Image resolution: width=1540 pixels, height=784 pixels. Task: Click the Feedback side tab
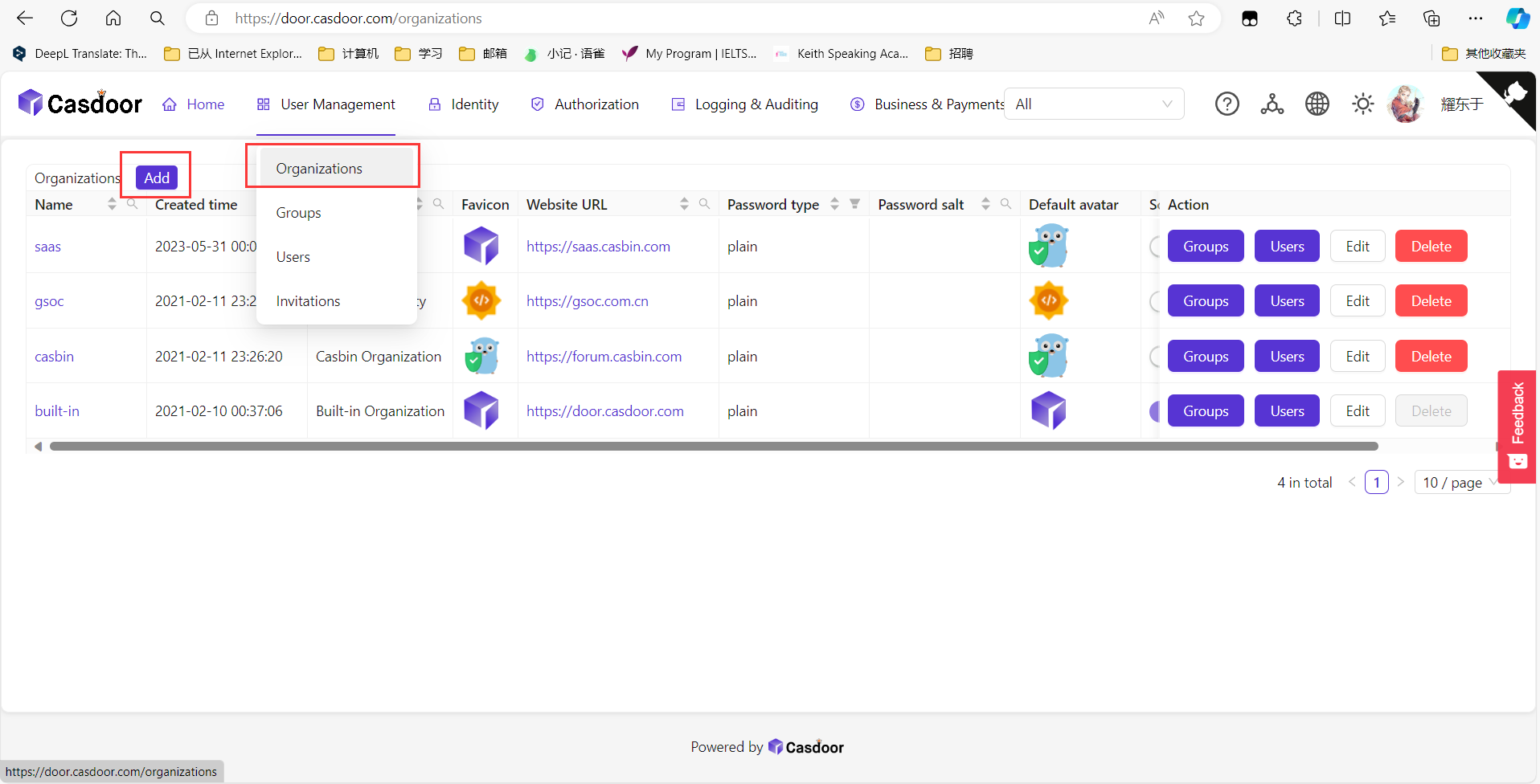coord(1517,426)
